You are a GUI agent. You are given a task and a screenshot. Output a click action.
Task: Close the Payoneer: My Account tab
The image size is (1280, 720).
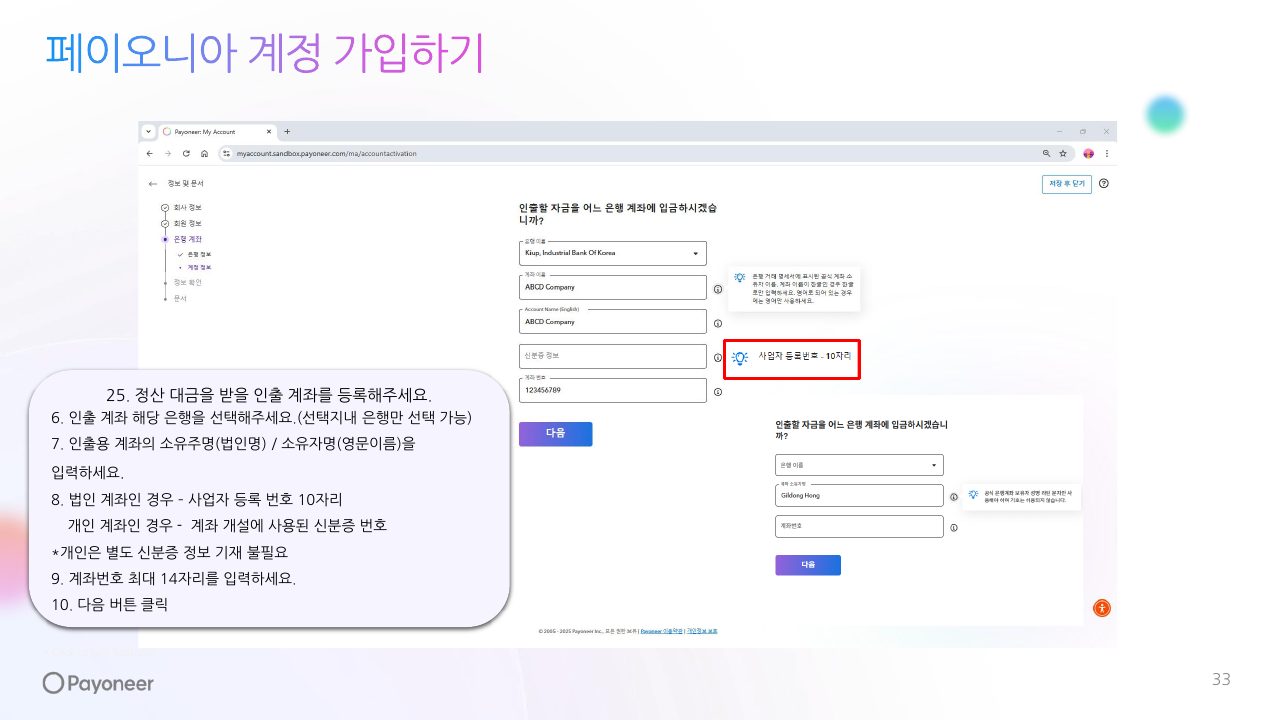269,131
